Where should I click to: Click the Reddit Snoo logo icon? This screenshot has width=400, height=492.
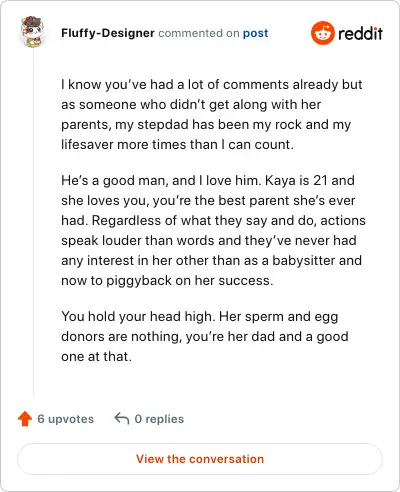322,33
